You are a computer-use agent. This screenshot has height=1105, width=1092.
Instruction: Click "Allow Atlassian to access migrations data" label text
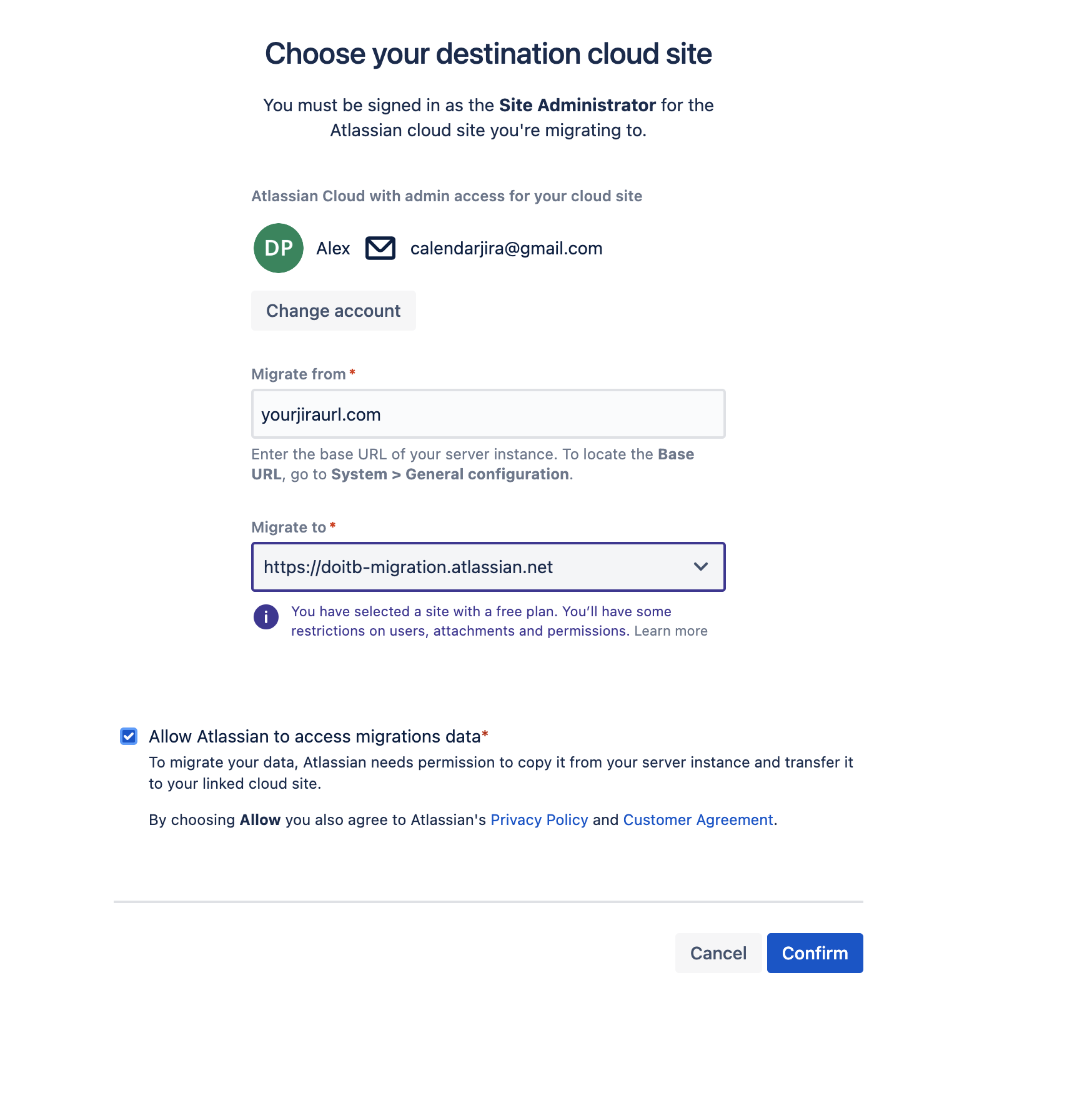tap(314, 737)
